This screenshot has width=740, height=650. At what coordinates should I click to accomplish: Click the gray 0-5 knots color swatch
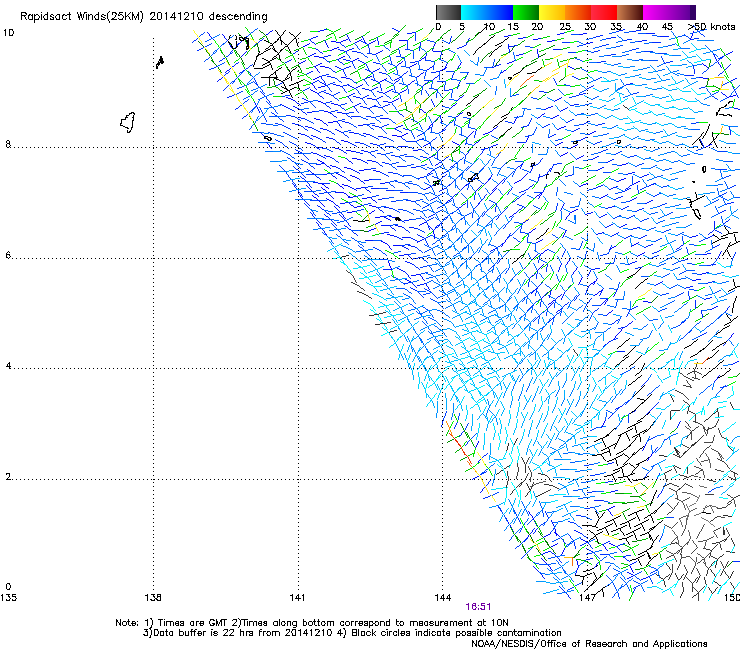448,12
